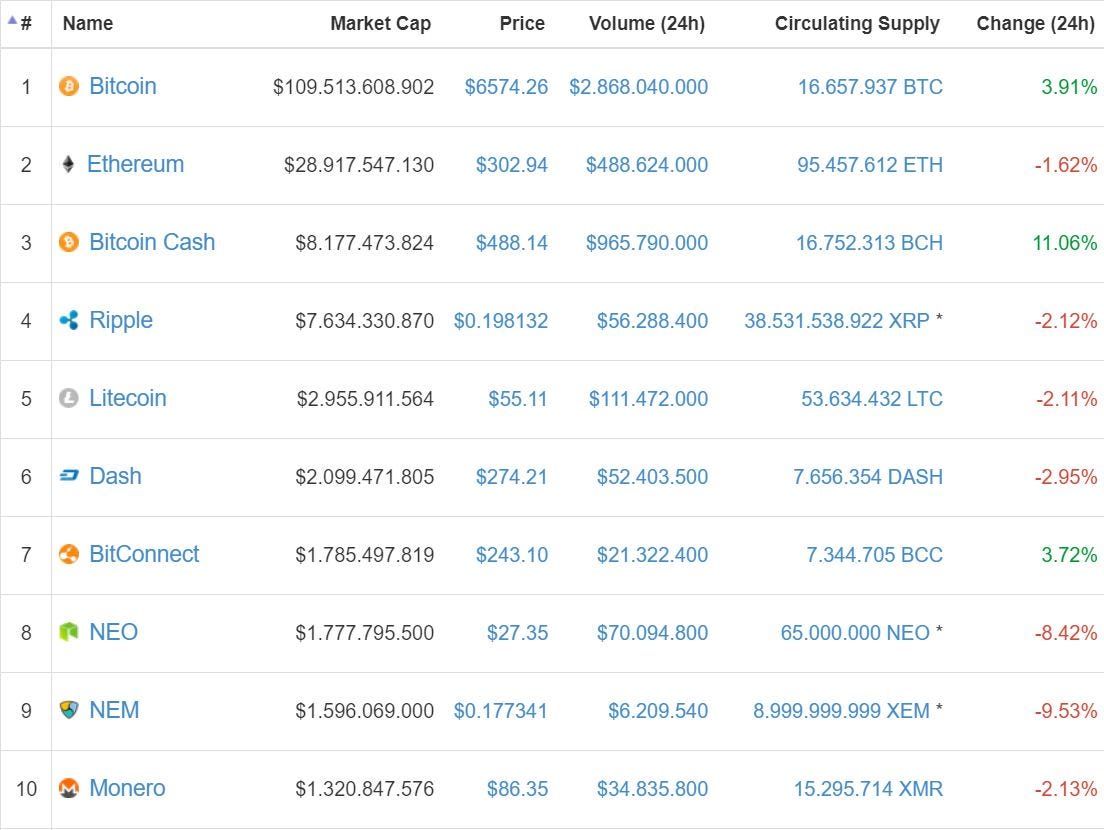Click the BitConnect logo icon
The height and width of the screenshot is (830, 1104).
point(68,555)
